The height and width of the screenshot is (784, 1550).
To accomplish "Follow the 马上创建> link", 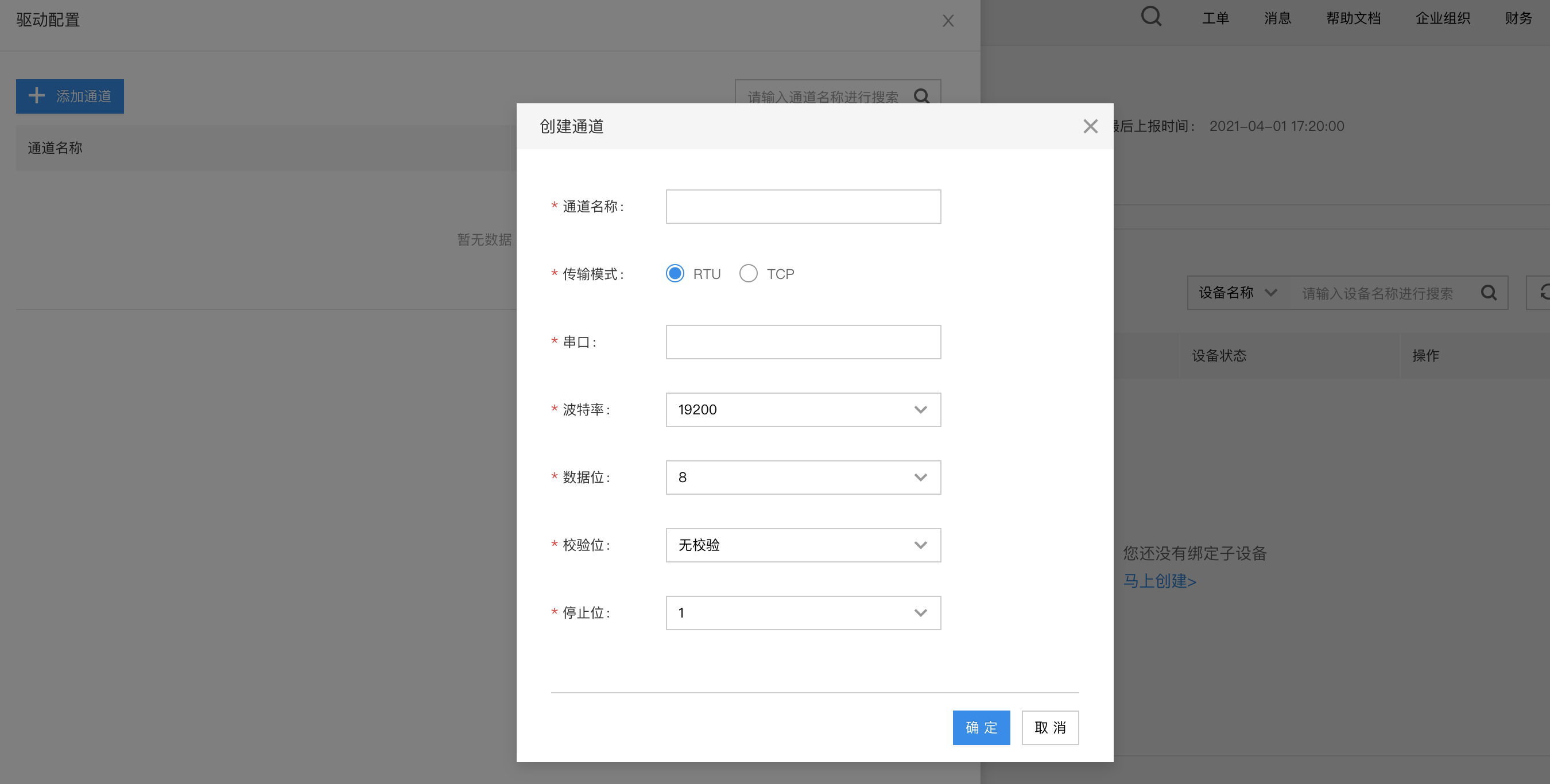I will point(1160,581).
